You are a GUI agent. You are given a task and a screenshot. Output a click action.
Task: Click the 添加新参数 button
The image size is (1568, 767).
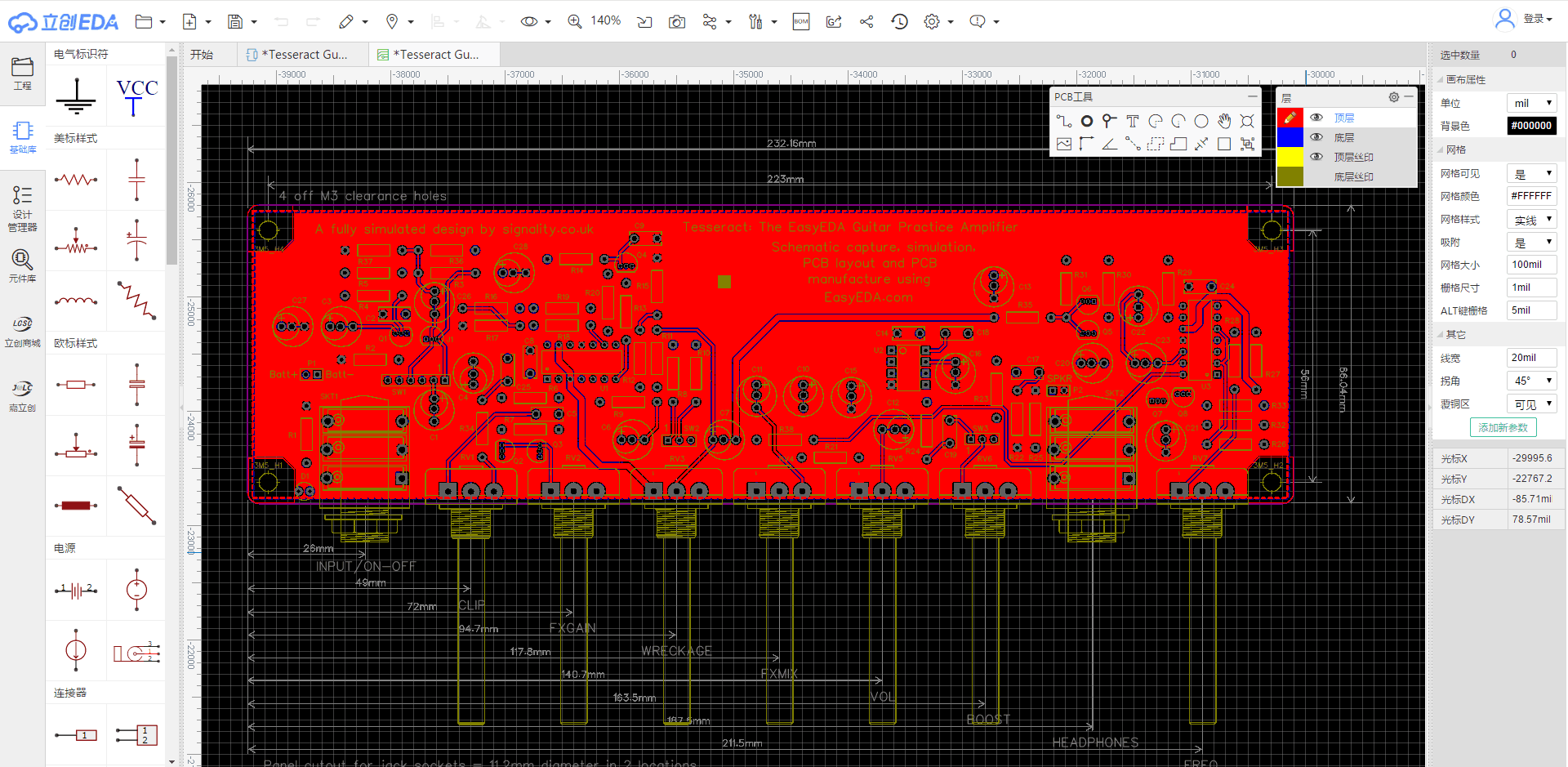pyautogui.click(x=1503, y=427)
